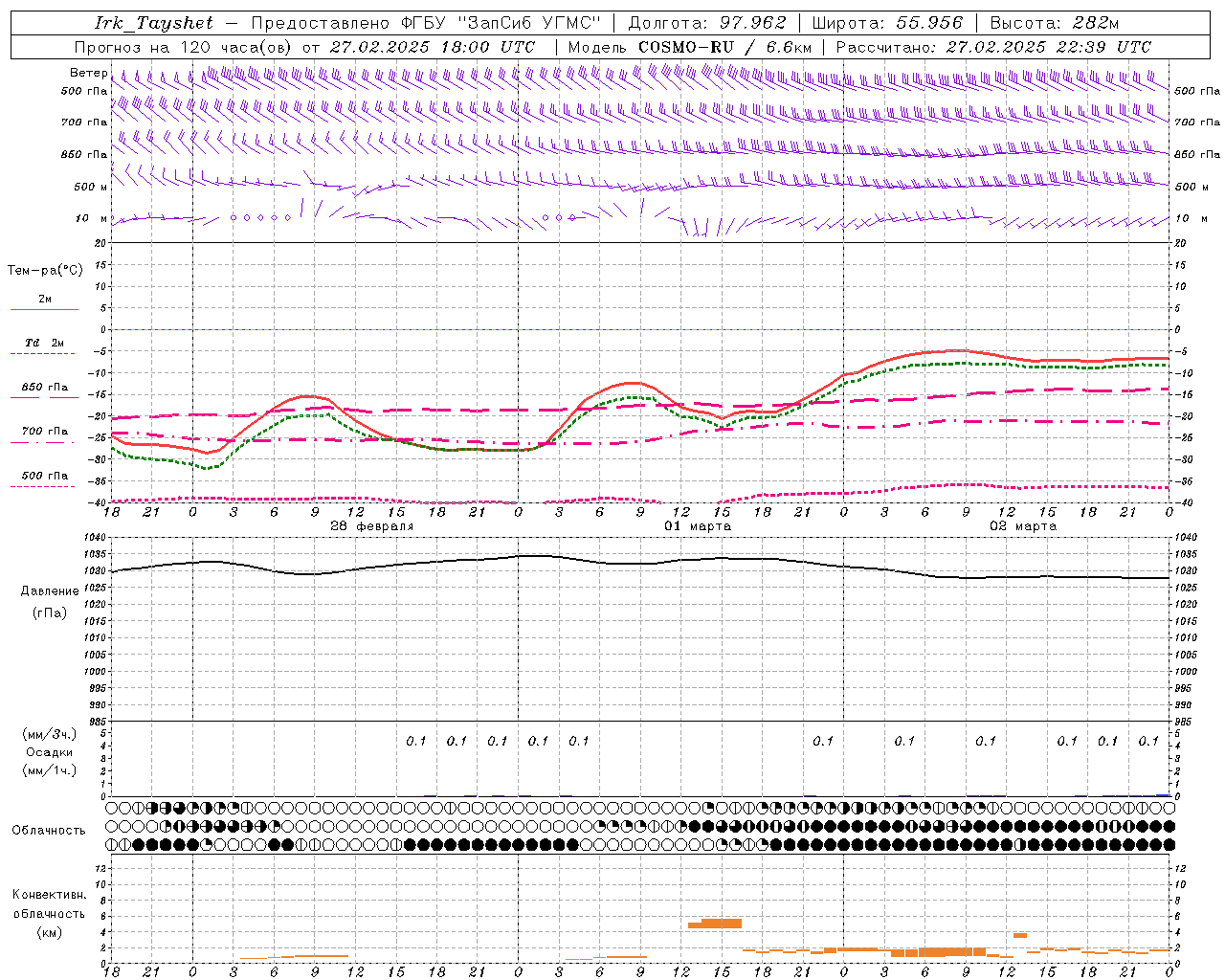
Task: Click the pink dash-dot 700 гПа legend line
Action: [x=44, y=442]
